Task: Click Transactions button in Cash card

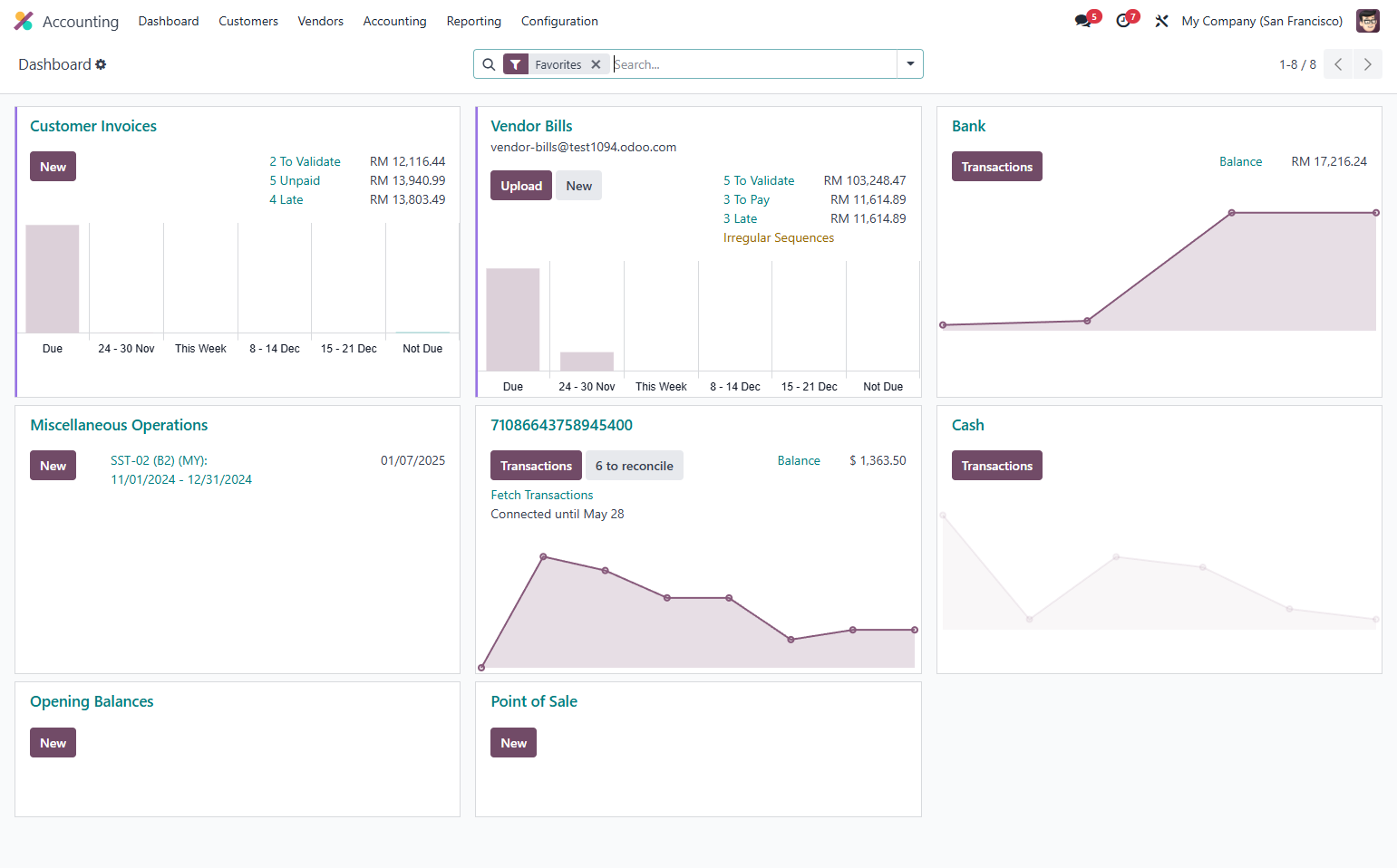Action: pos(996,466)
